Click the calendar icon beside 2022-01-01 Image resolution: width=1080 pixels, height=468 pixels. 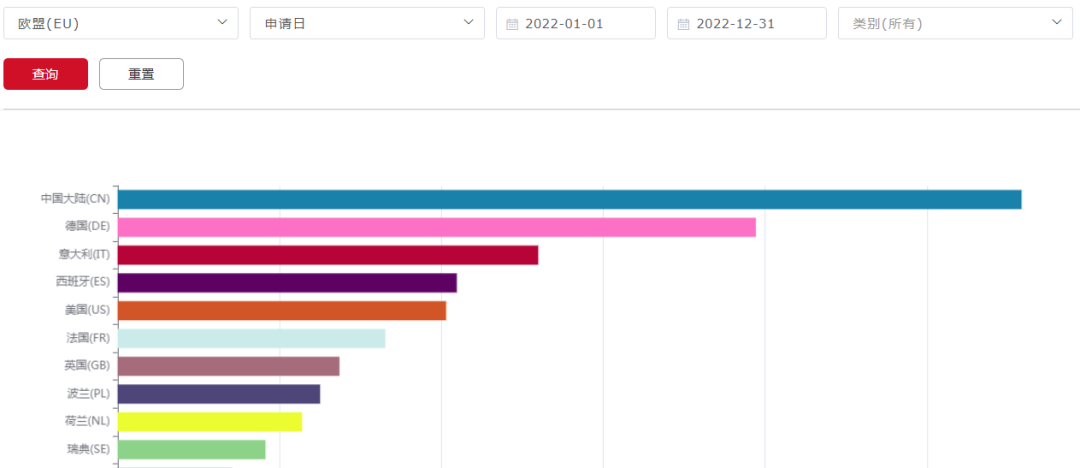point(512,24)
